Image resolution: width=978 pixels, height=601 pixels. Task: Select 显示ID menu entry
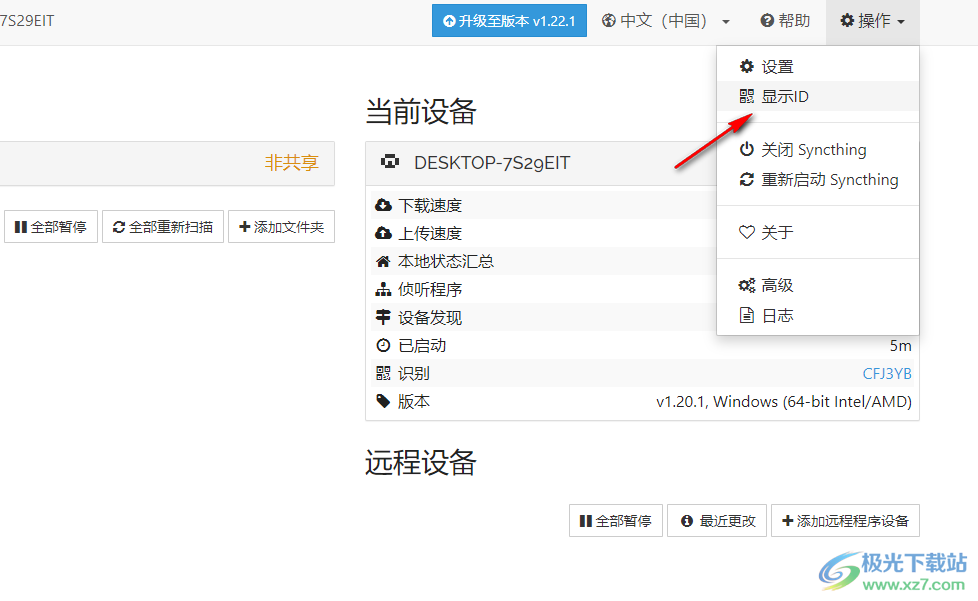click(818, 96)
